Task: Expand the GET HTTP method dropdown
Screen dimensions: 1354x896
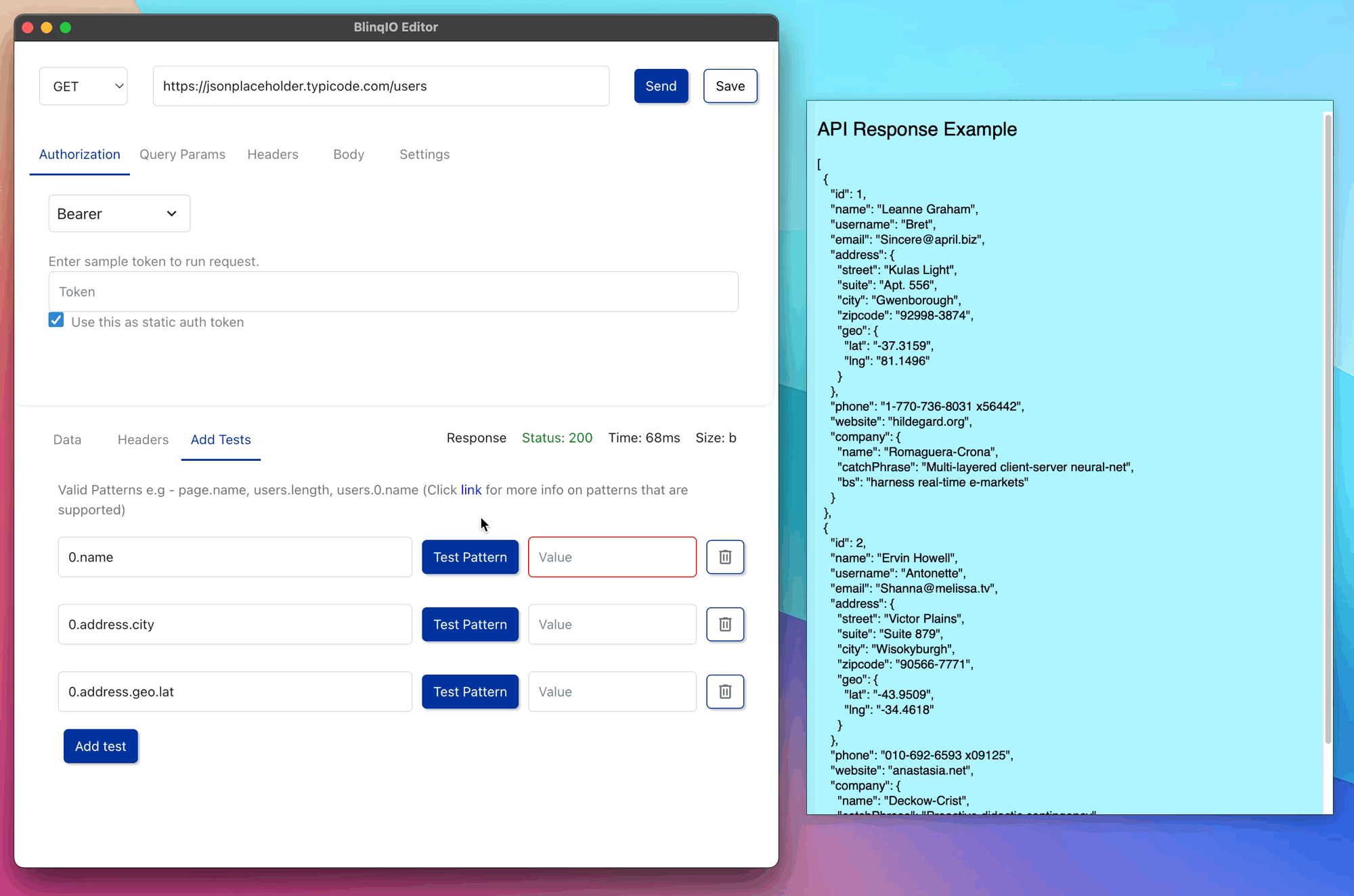Action: point(85,85)
